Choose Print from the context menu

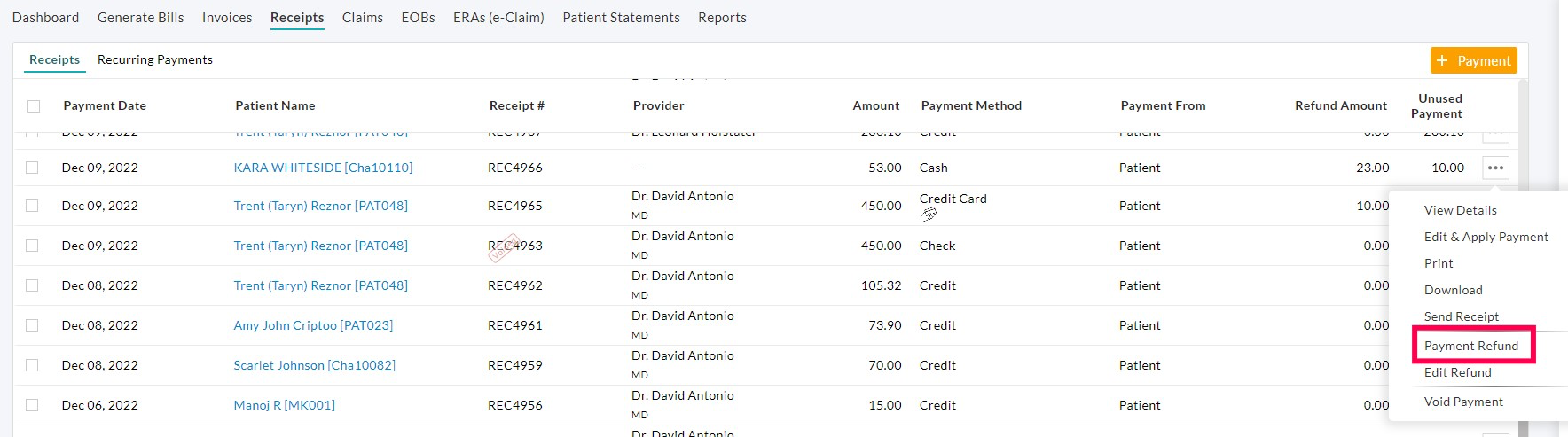point(1439,263)
